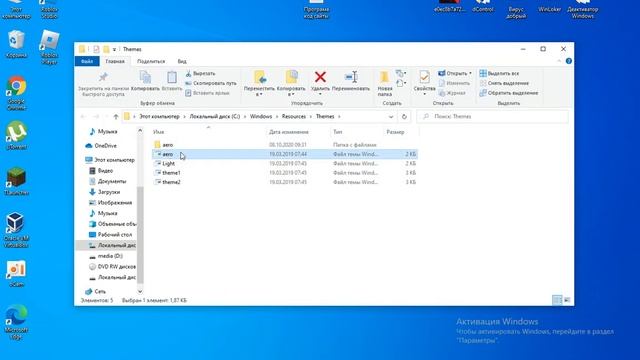Image resolution: width=640 pixels, height=360 pixels.
Task: Click the Вставить (Paste) clipboard icon
Action: [x=172, y=78]
